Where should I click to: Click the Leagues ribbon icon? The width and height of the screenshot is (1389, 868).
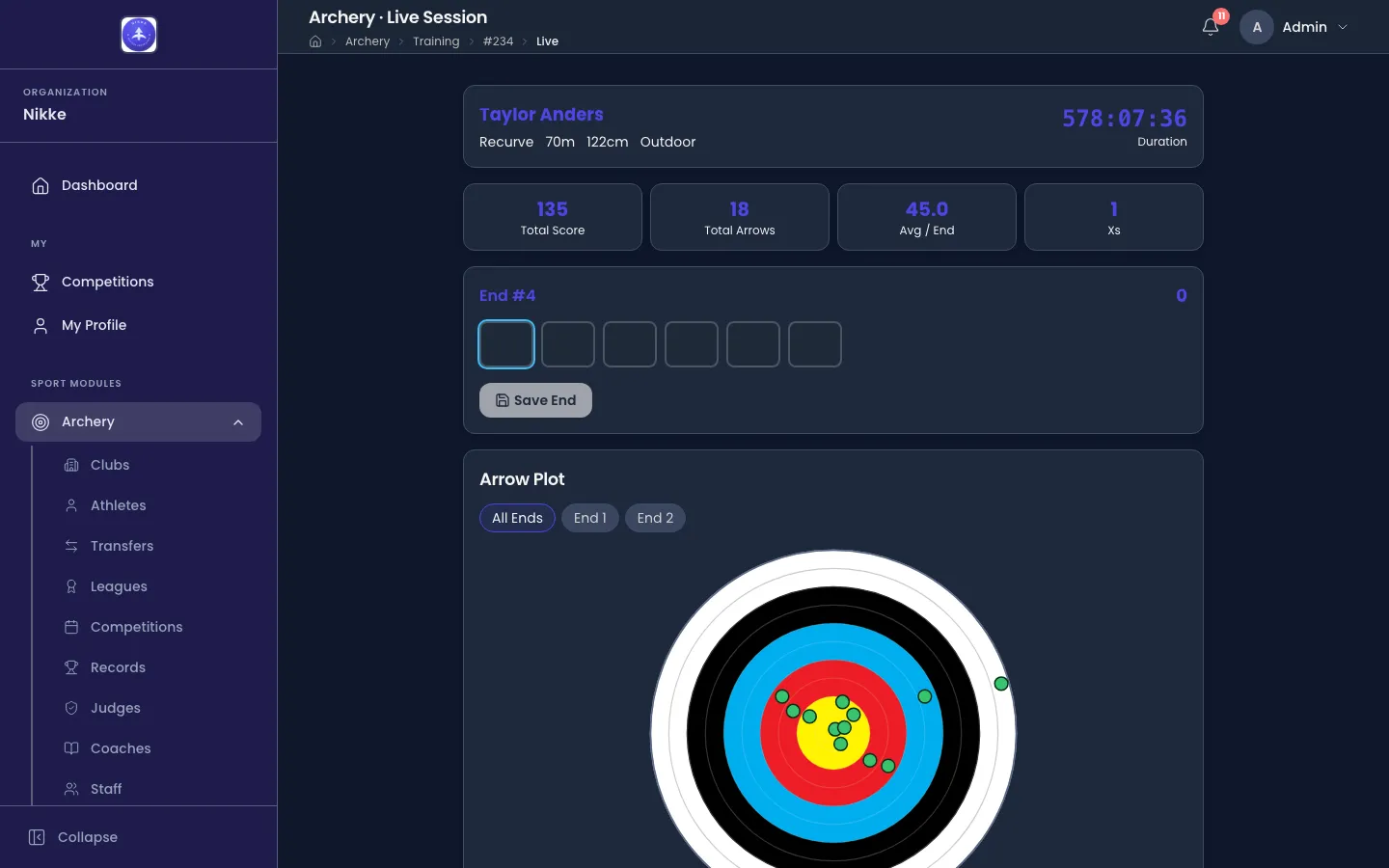(x=71, y=586)
